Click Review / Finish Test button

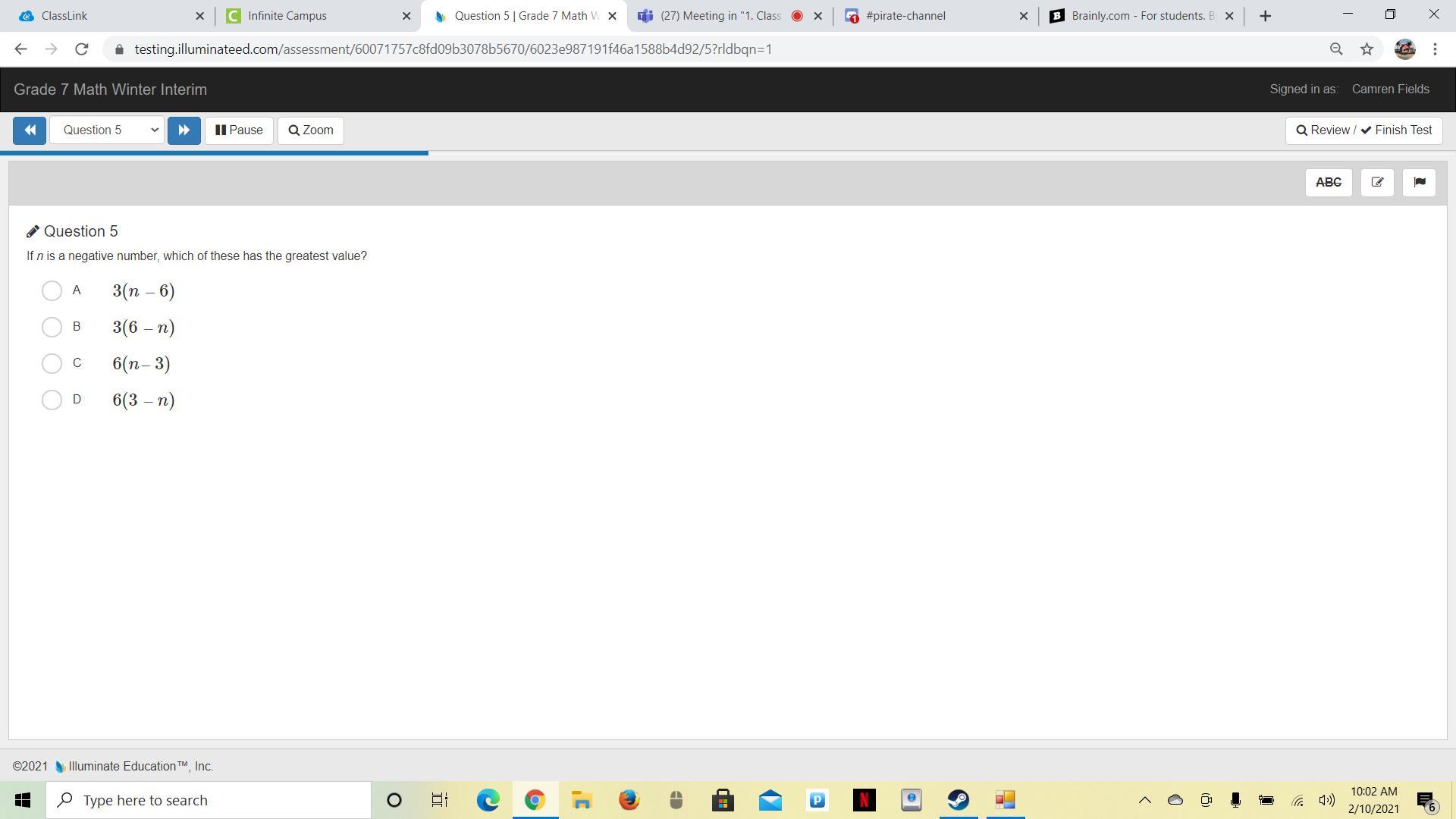(x=1363, y=130)
